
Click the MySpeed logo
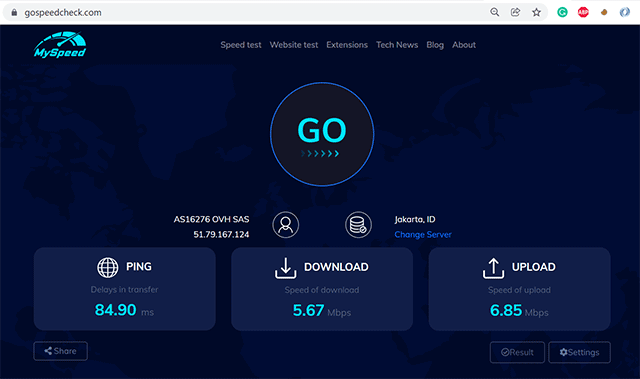coord(60,45)
